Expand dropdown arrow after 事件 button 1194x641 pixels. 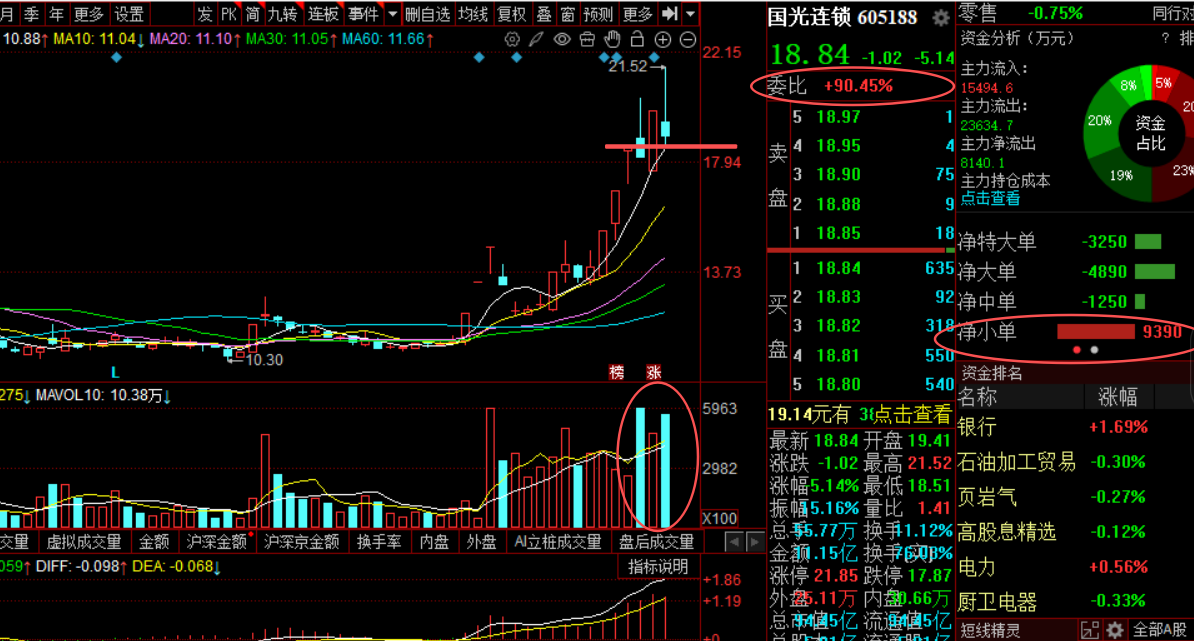[x=392, y=14]
